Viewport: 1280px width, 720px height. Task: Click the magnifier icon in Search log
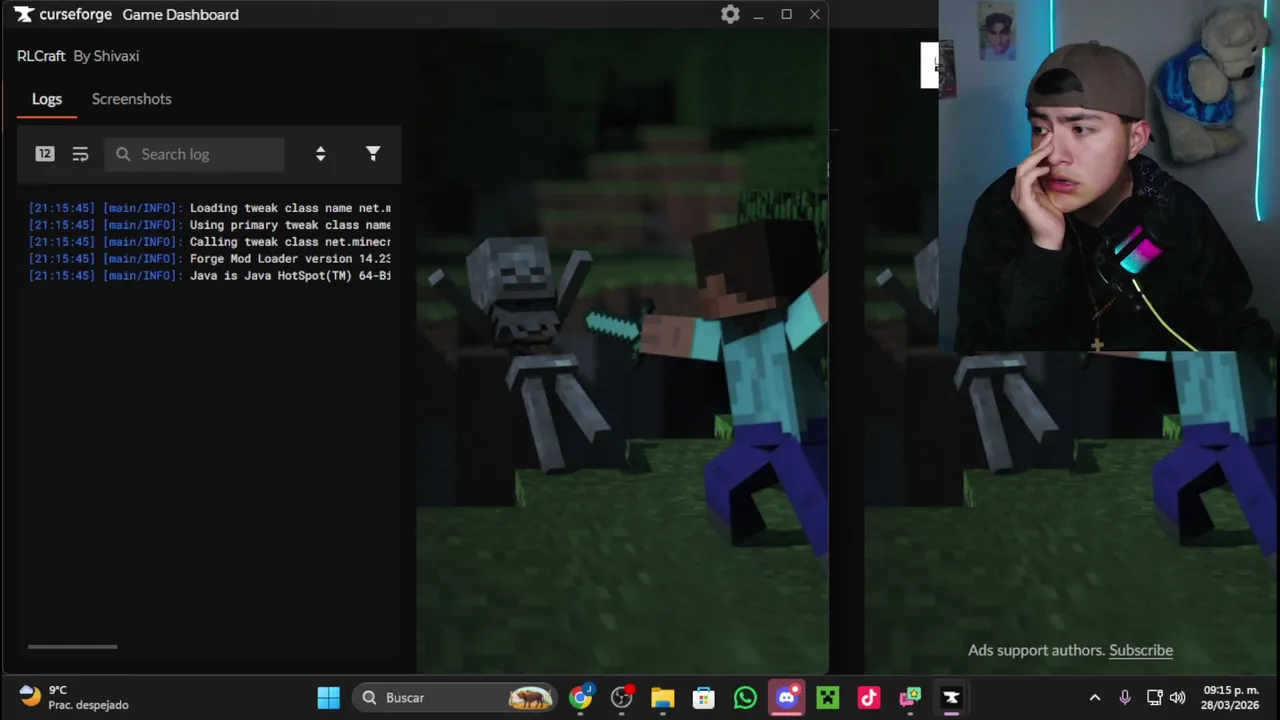[123, 154]
